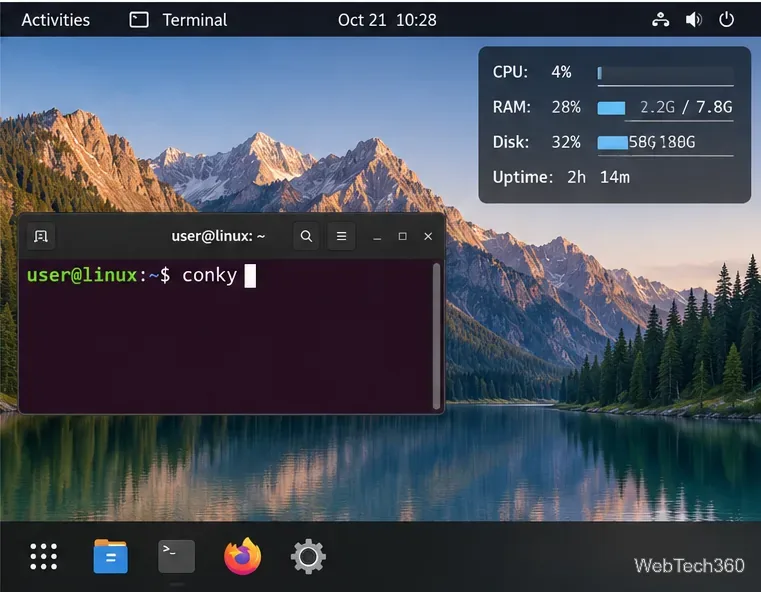Click the power icon in top bar
The image size is (761, 592).
[x=726, y=20]
